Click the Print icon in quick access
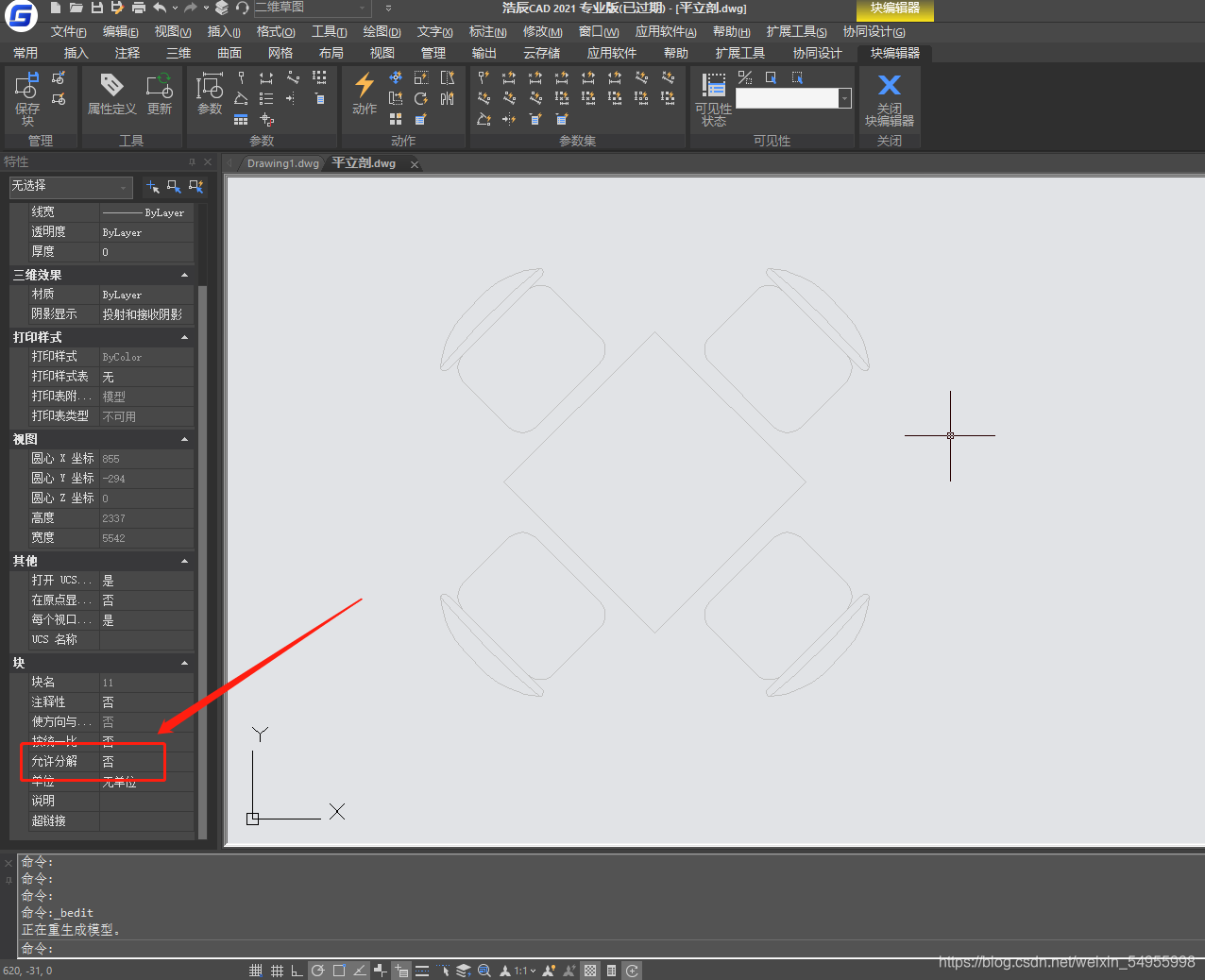This screenshot has height=980, width=1205. tap(139, 8)
